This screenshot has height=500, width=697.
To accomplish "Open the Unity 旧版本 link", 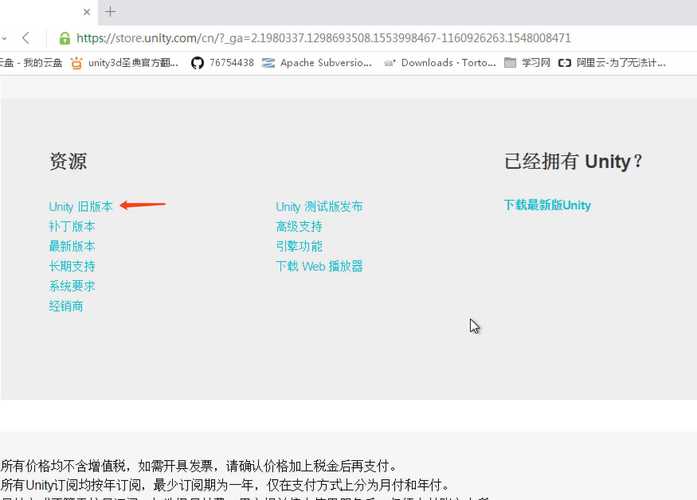I will (80, 207).
